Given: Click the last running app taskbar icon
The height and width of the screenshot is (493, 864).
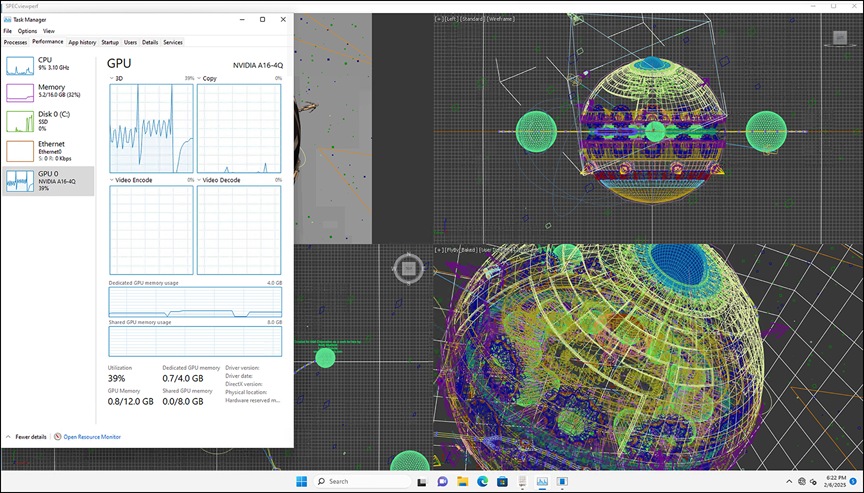Looking at the screenshot, I should pos(562,481).
